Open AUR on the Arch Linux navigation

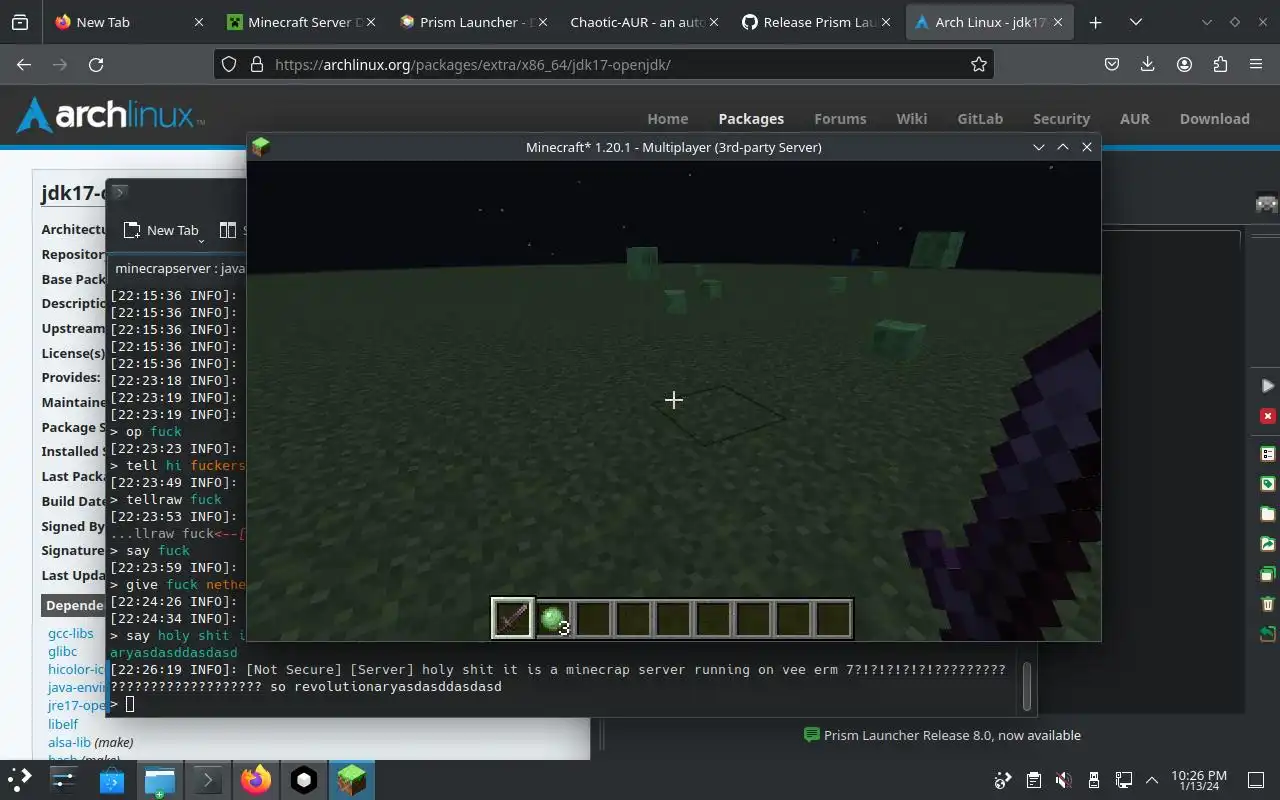(x=1134, y=118)
